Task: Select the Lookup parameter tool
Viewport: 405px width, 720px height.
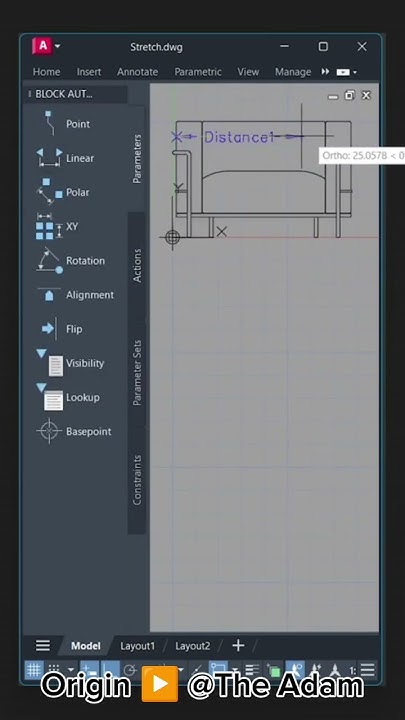Action: (x=68, y=397)
